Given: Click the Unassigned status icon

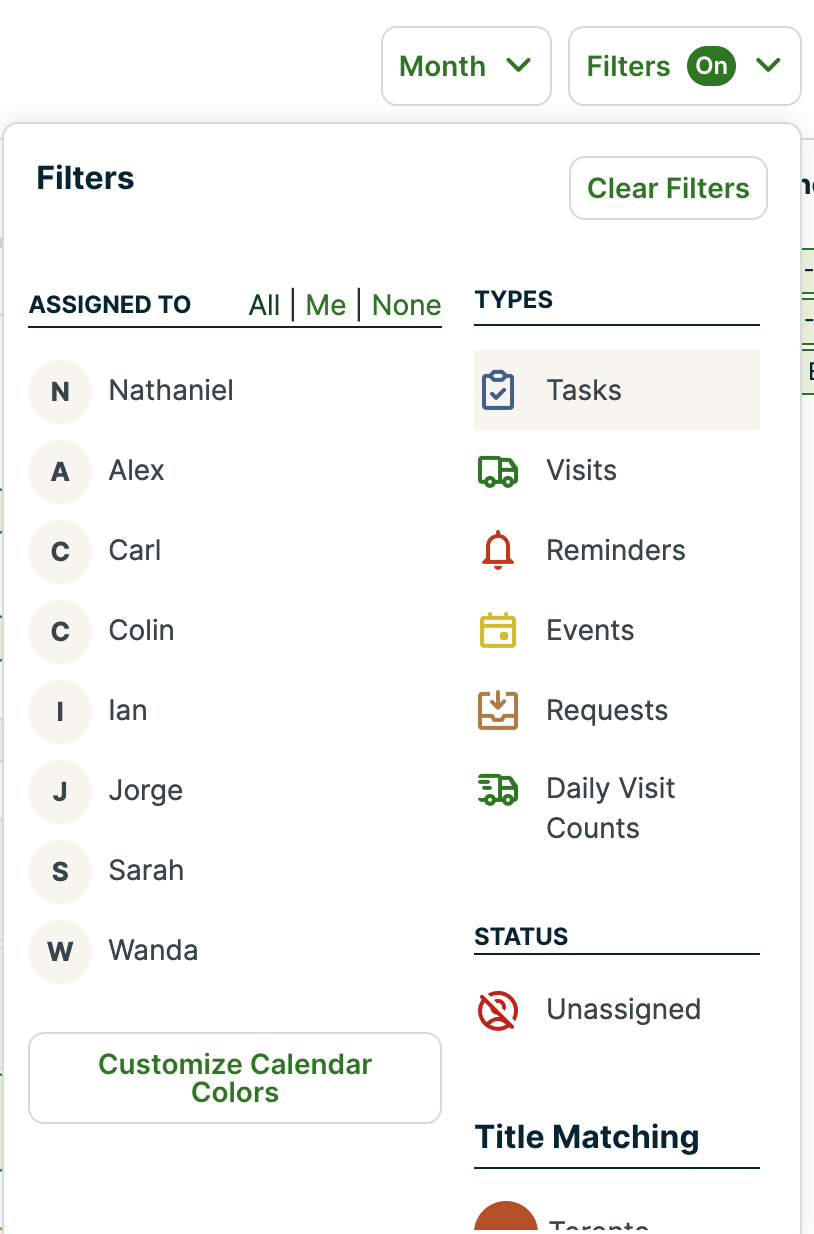Looking at the screenshot, I should tap(498, 1010).
